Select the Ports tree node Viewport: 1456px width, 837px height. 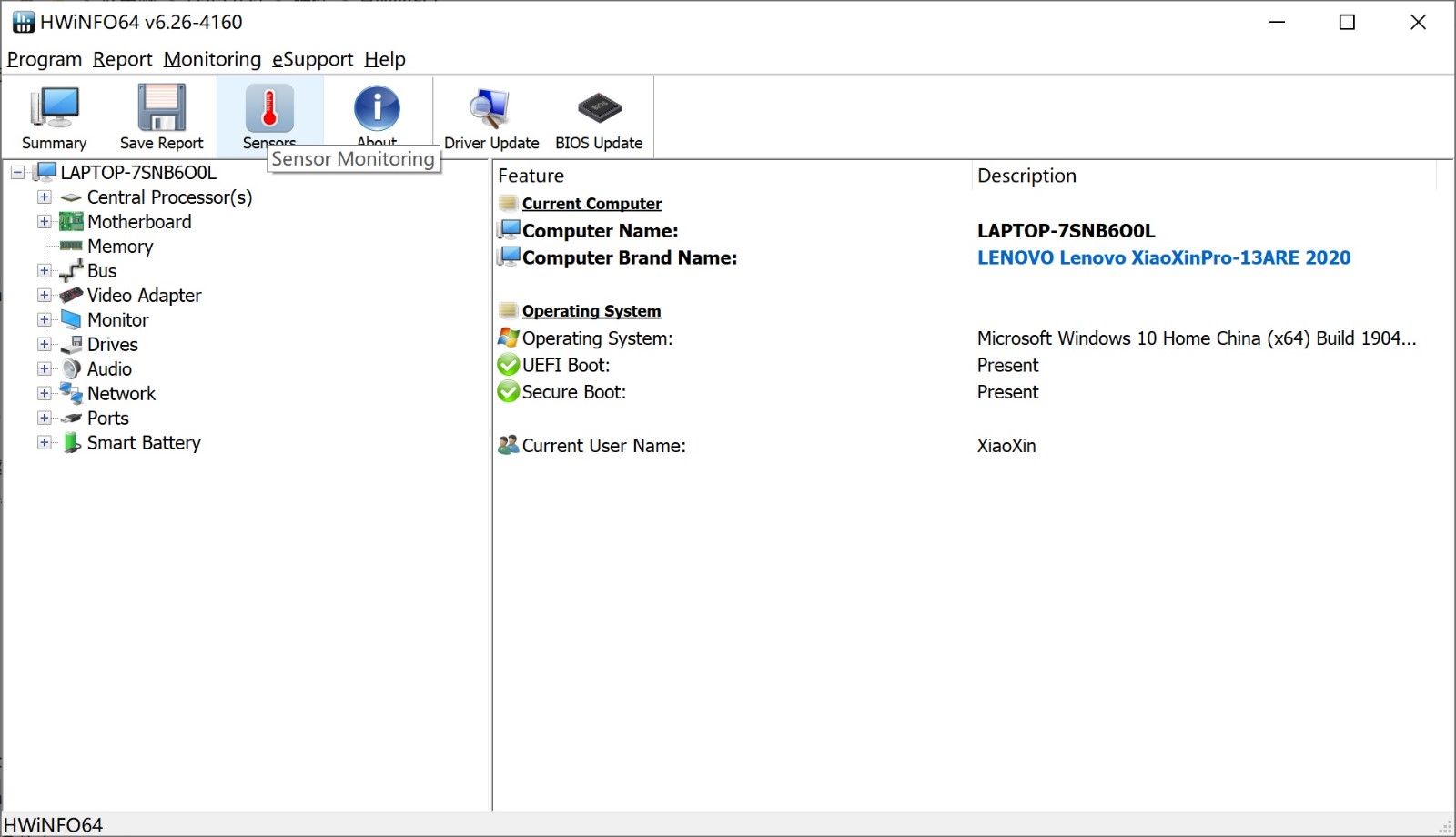point(107,418)
